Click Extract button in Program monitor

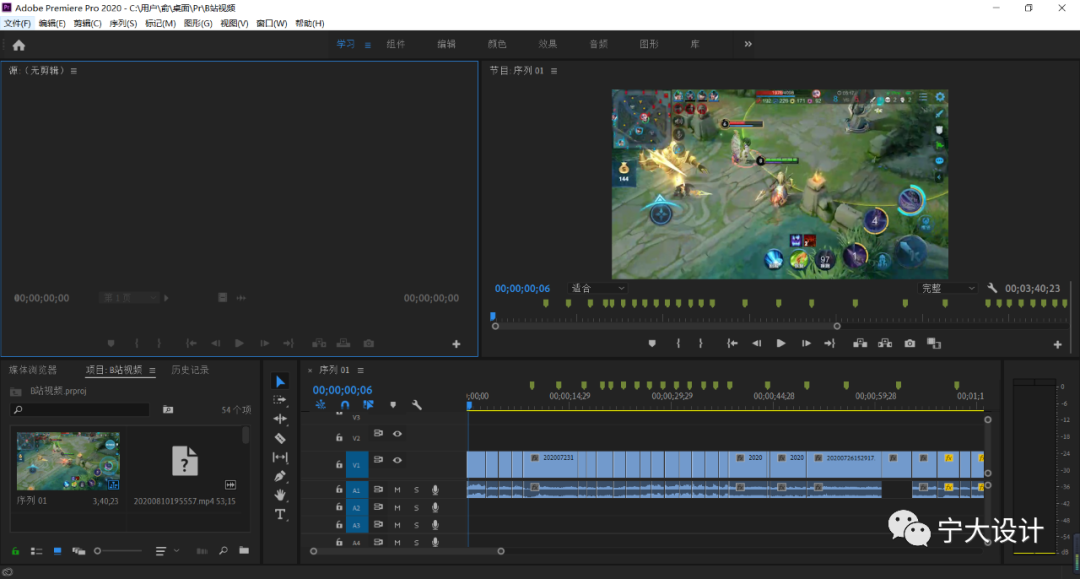pyautogui.click(x=885, y=344)
